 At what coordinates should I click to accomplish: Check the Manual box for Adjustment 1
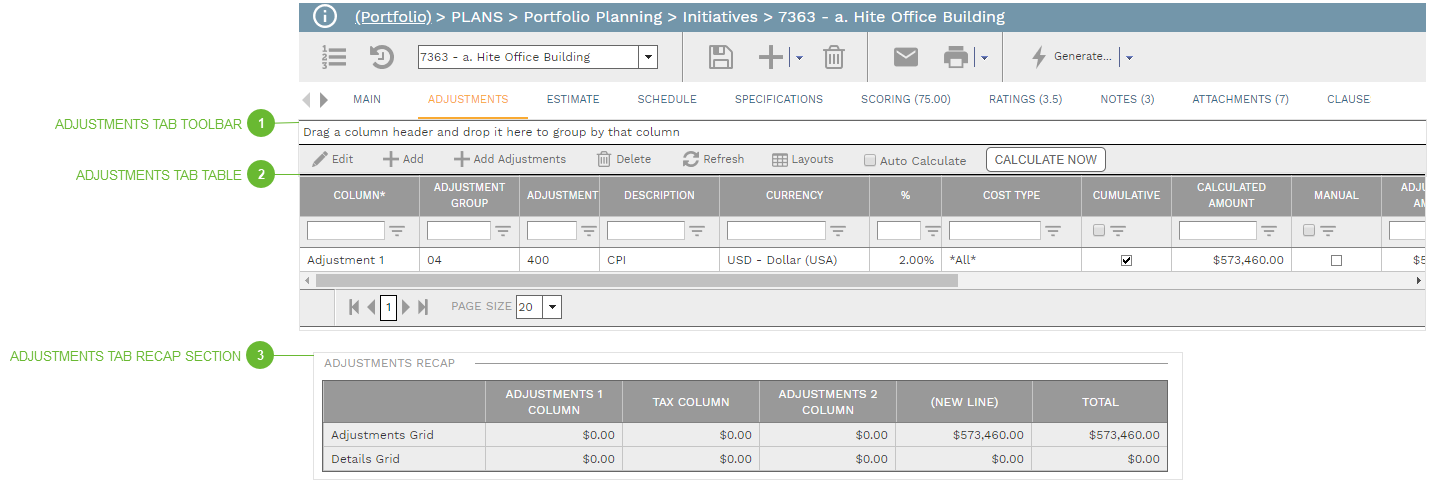(x=1336, y=260)
